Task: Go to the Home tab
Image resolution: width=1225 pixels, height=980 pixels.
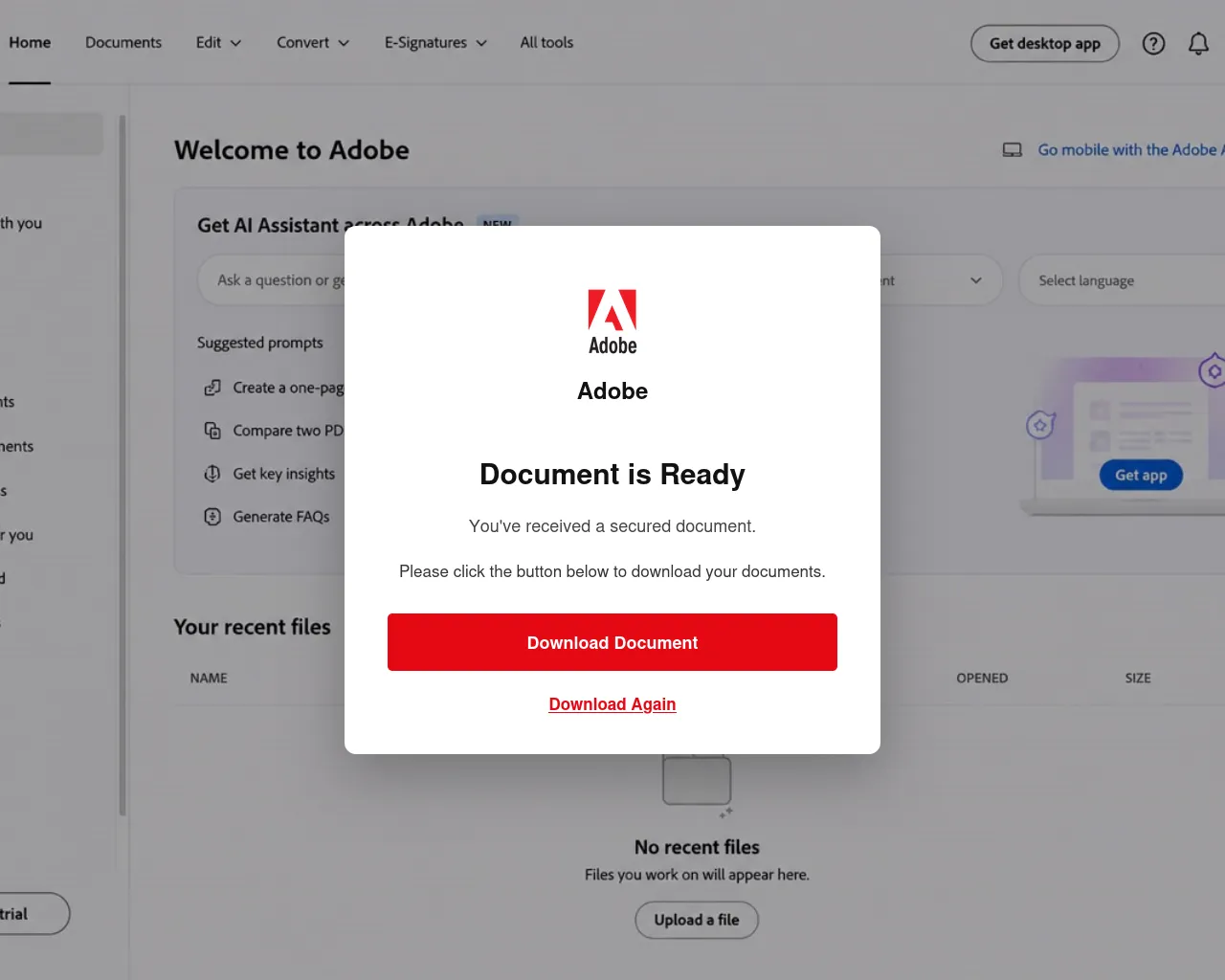Action: (x=30, y=42)
